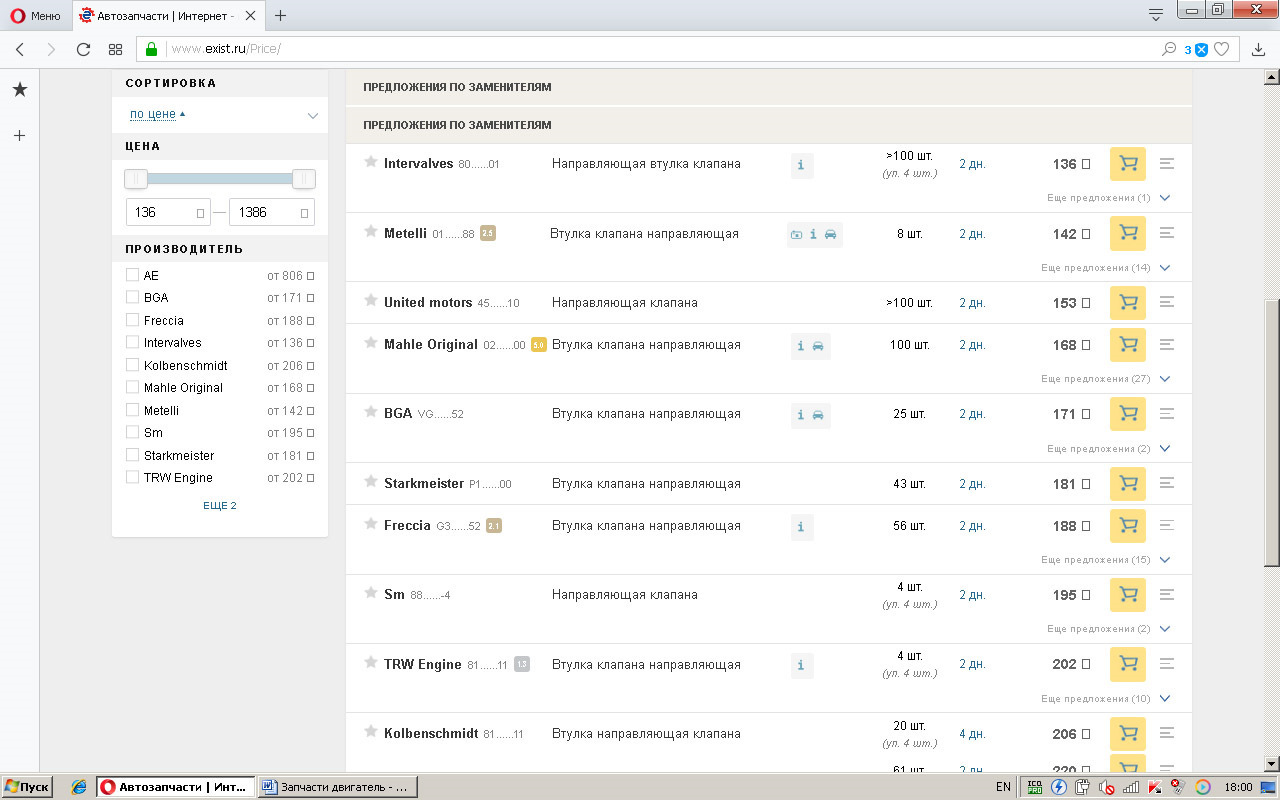
Task: Open the sorting dropdown chevron
Action: pyautogui.click(x=312, y=116)
